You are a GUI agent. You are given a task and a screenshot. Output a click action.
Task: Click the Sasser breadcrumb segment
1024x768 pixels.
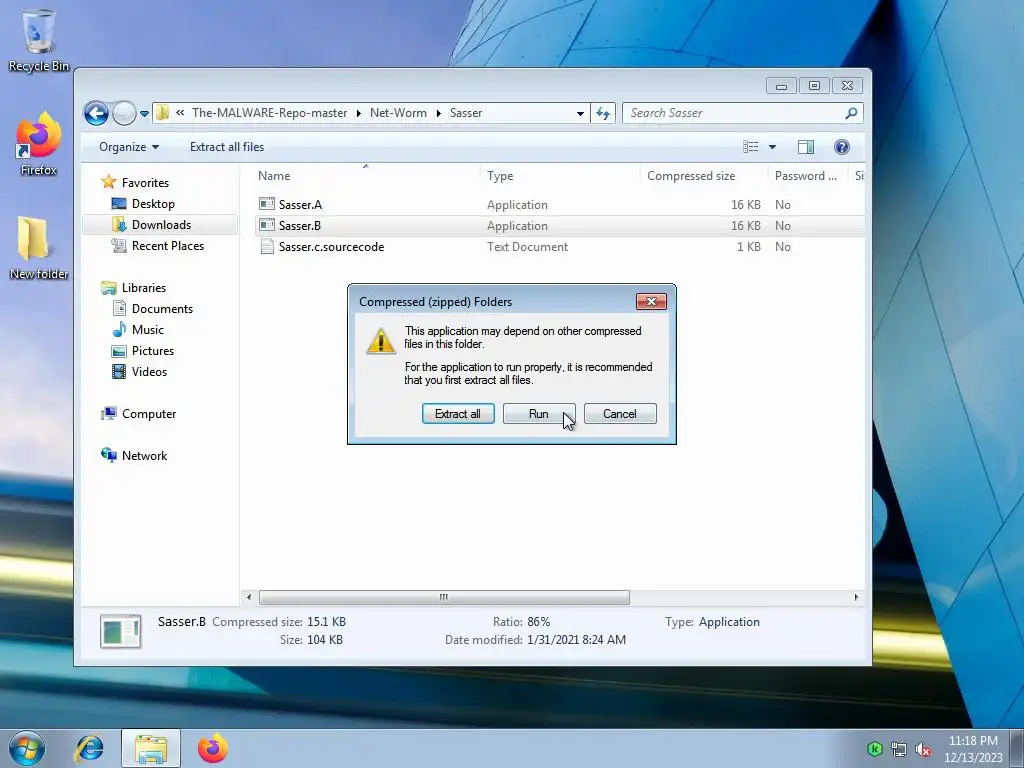pos(466,113)
